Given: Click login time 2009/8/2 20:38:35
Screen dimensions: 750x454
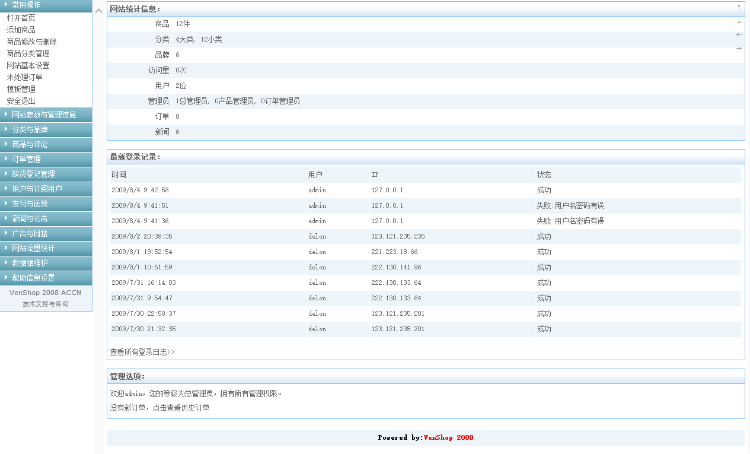Looking at the screenshot, I should [142, 236].
